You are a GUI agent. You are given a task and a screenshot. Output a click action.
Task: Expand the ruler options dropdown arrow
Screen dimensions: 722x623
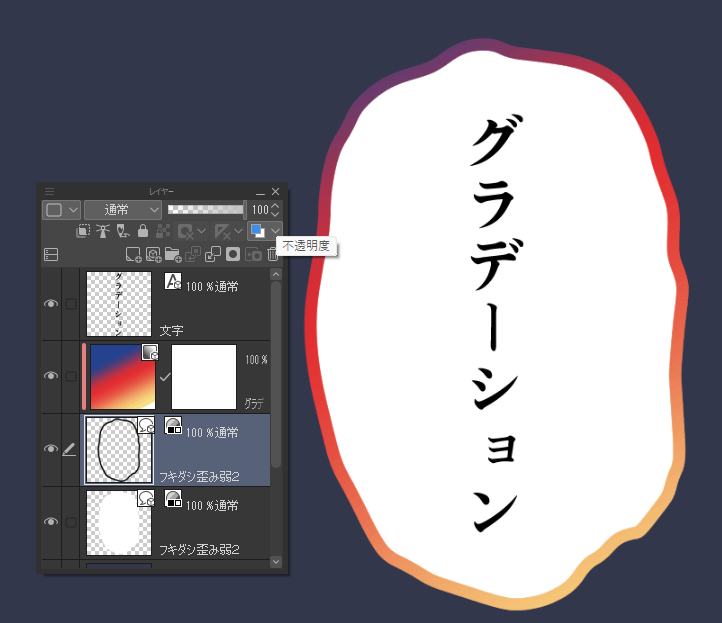point(239,231)
